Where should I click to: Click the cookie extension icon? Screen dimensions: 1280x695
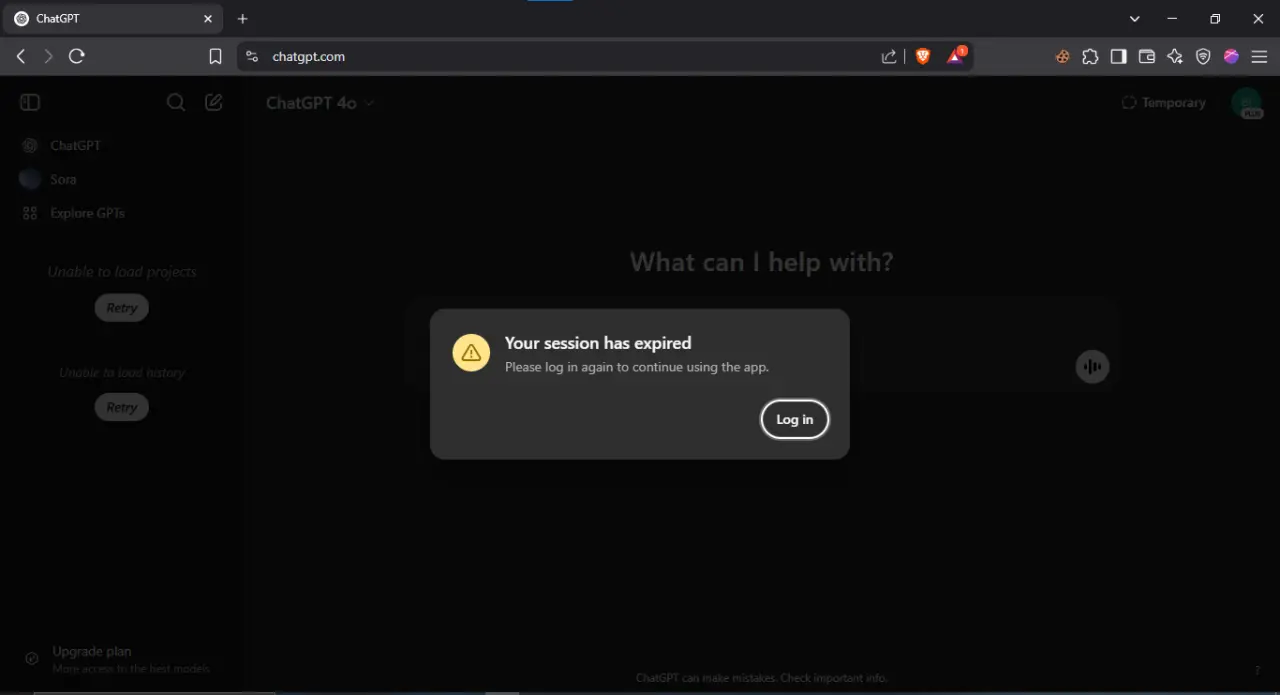point(1063,57)
